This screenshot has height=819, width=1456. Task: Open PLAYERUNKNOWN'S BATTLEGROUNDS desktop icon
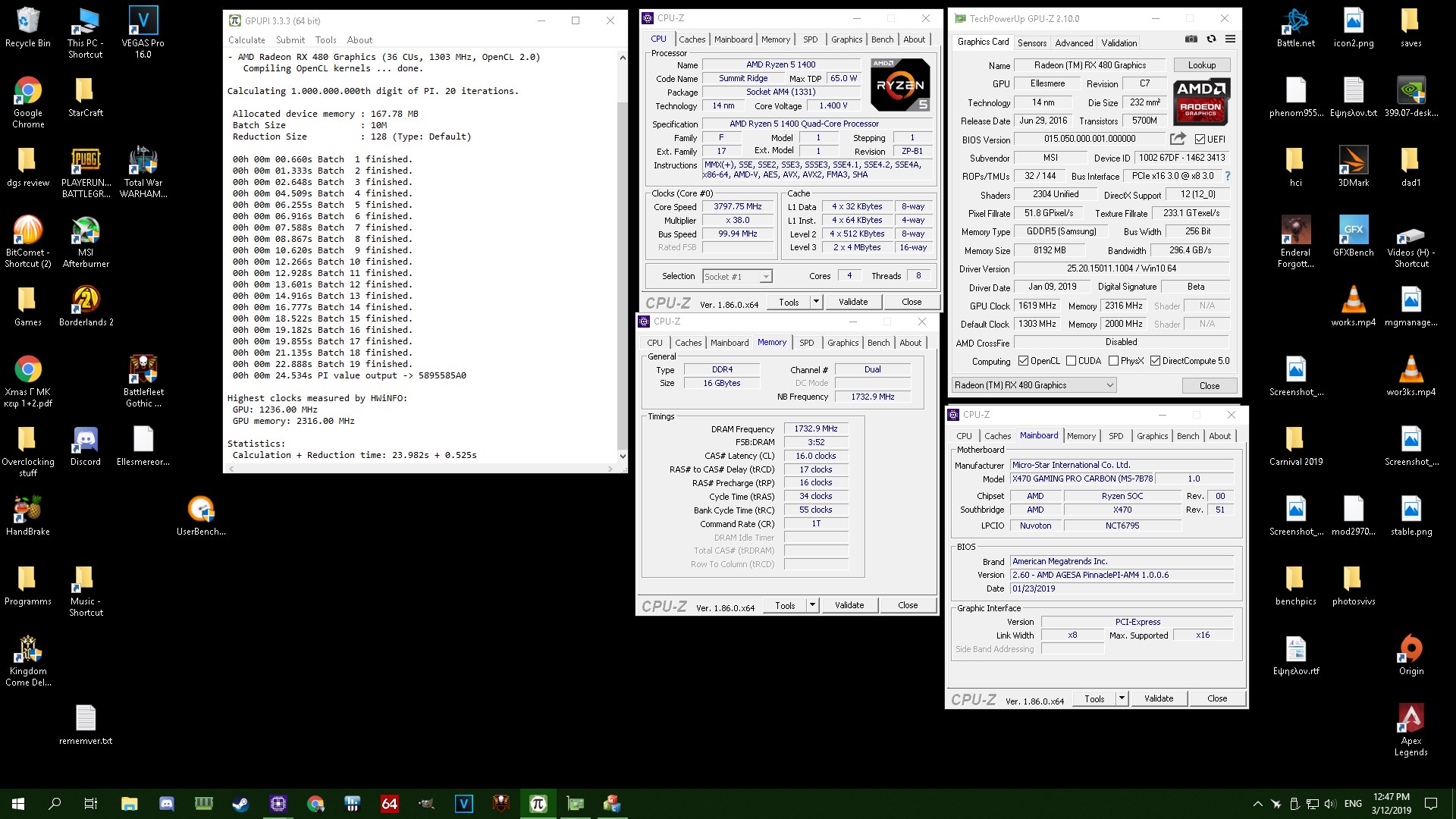click(x=86, y=172)
